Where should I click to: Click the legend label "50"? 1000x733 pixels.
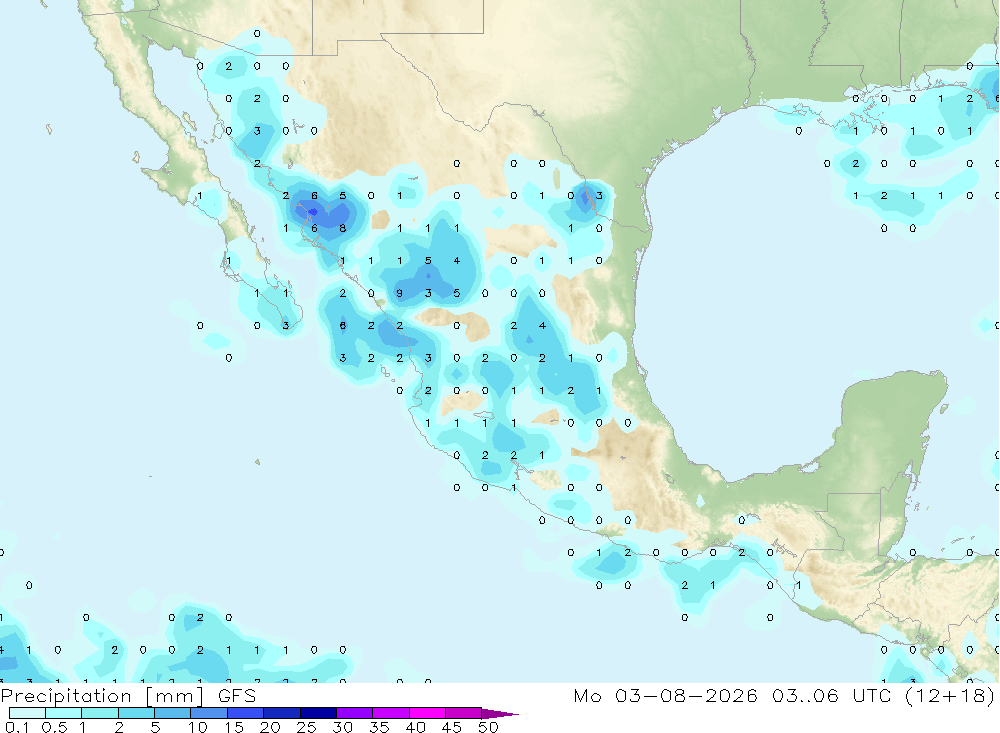coord(488,727)
